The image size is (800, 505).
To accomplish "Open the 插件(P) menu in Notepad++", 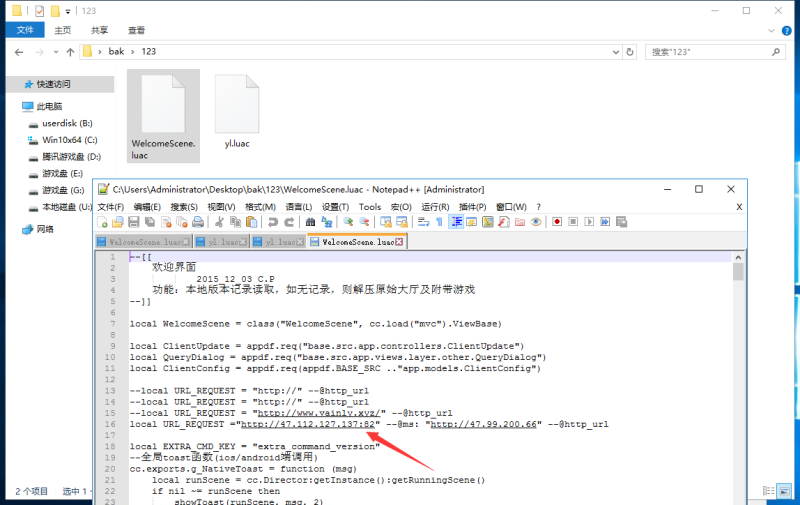I will (x=472, y=206).
